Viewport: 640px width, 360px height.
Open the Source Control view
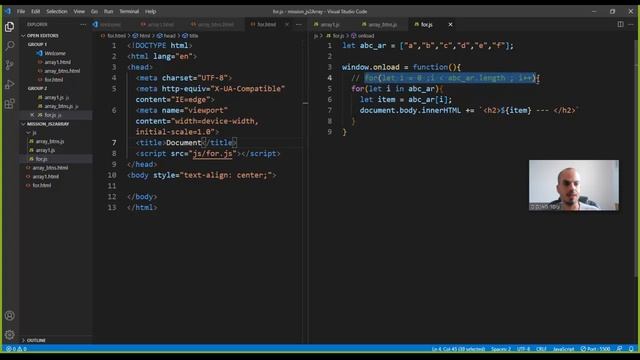click(x=9, y=65)
